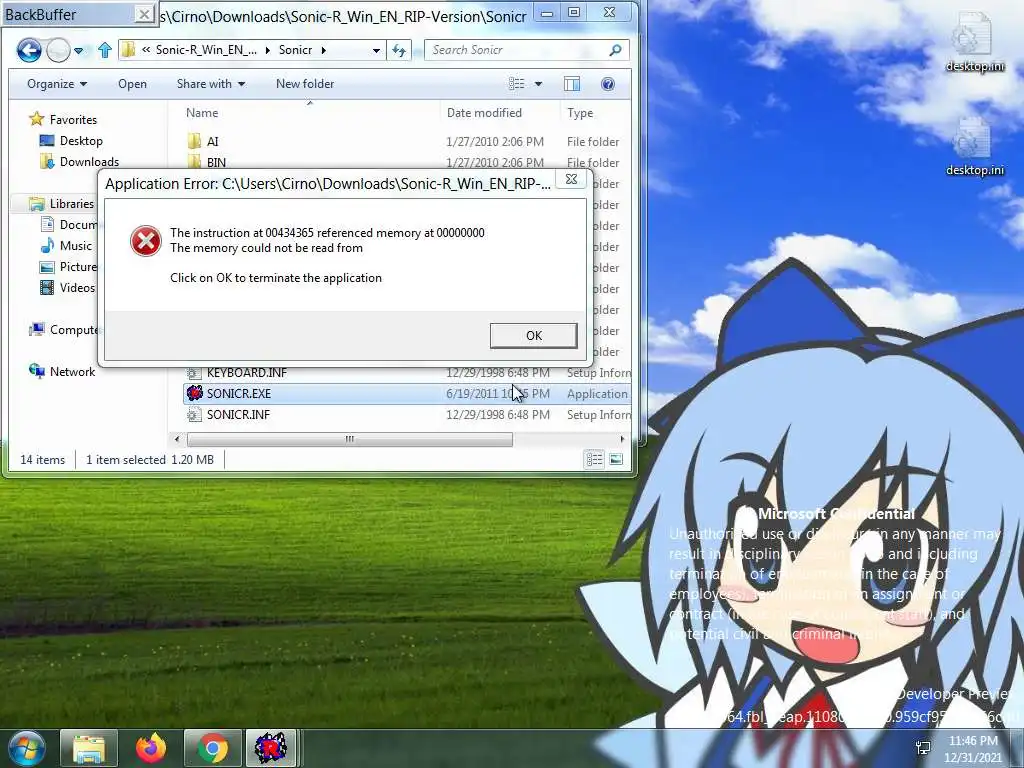The width and height of the screenshot is (1024, 768).
Task: Open the Organize menu
Action: tap(57, 84)
